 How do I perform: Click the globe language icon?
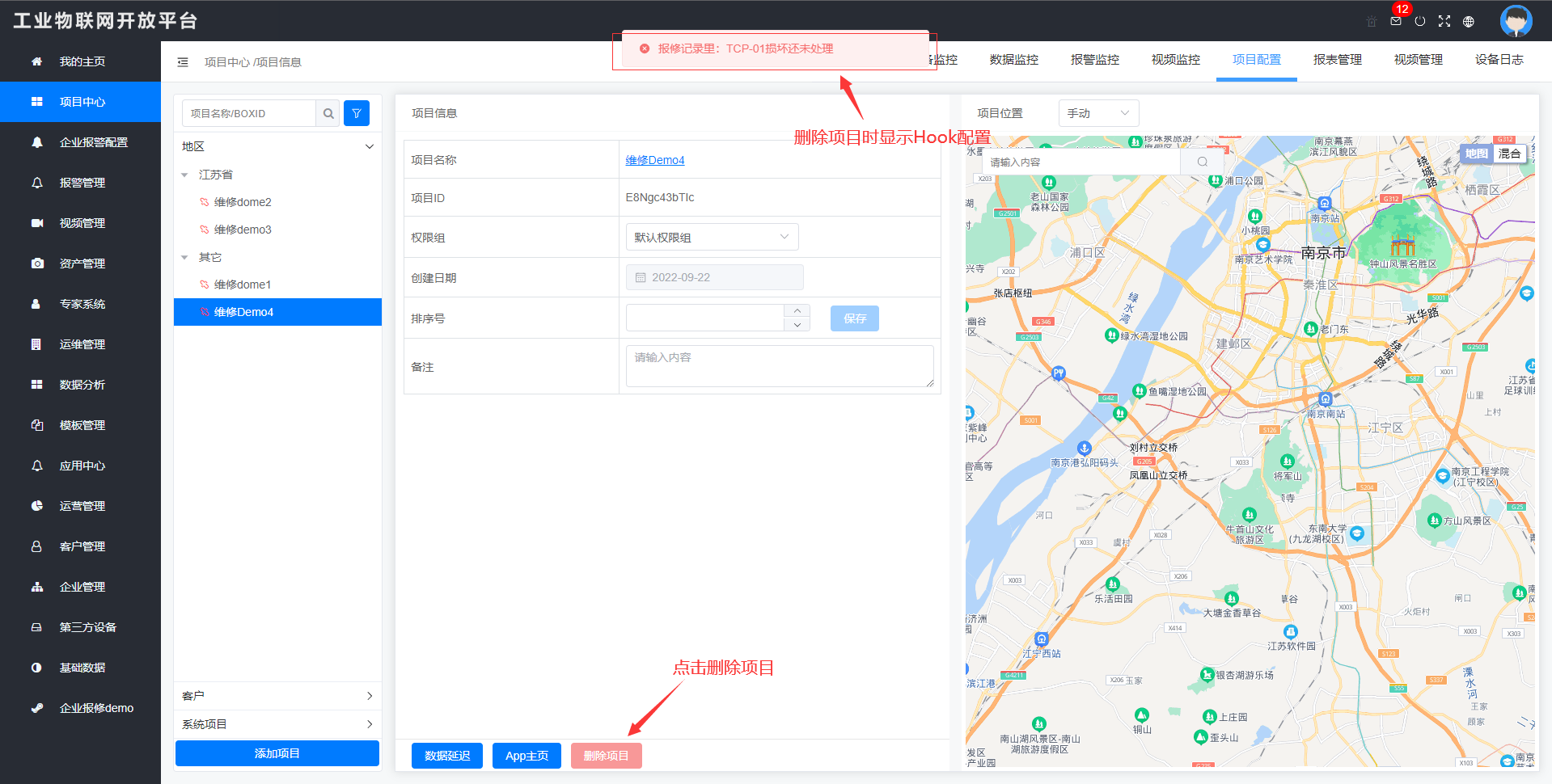[1468, 22]
